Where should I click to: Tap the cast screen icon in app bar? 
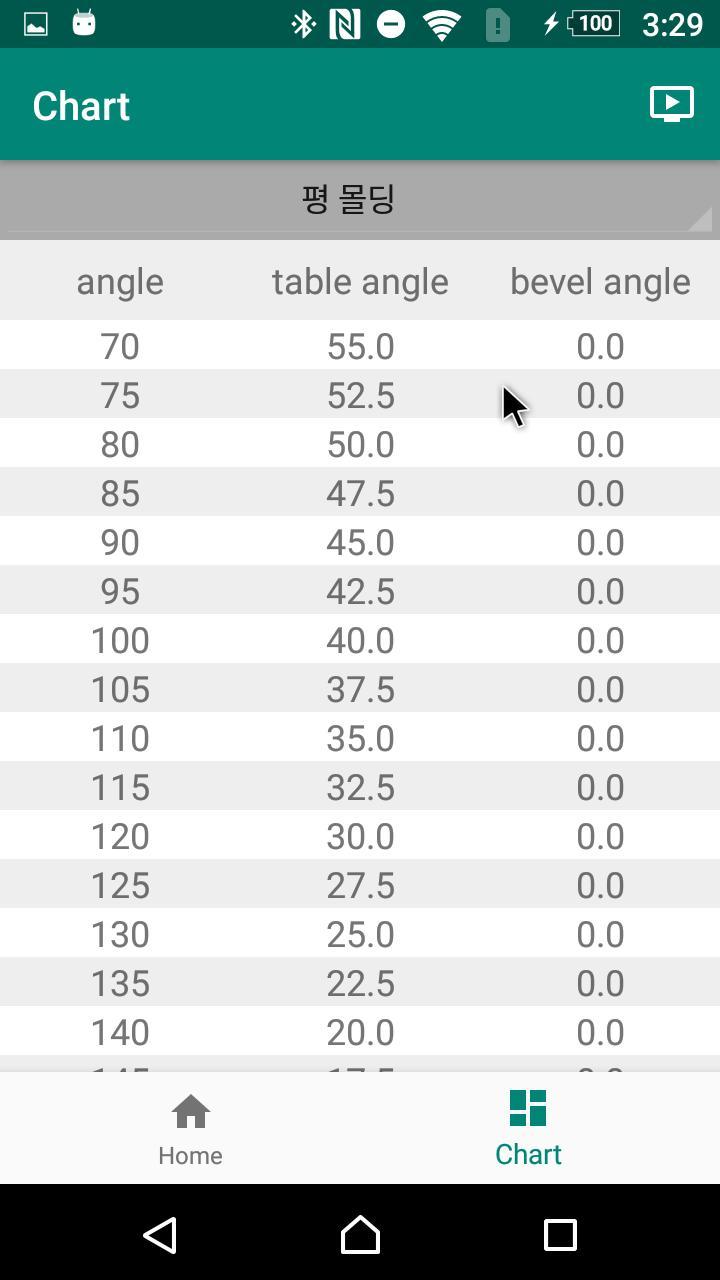[x=671, y=104]
